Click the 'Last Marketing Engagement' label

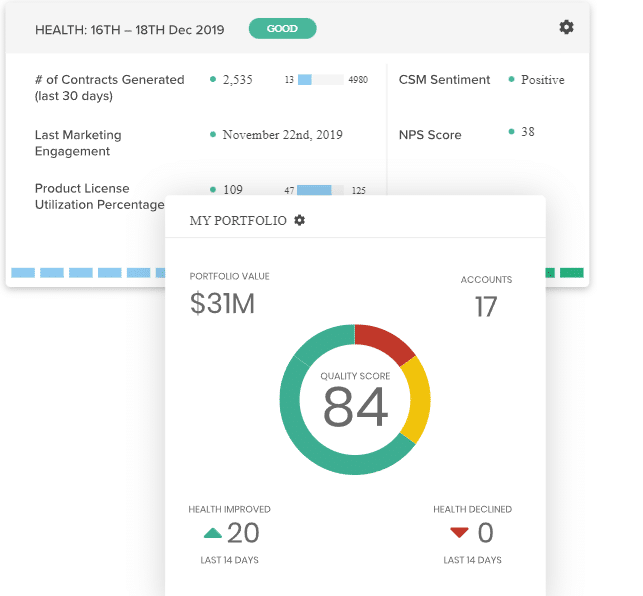(x=78, y=143)
